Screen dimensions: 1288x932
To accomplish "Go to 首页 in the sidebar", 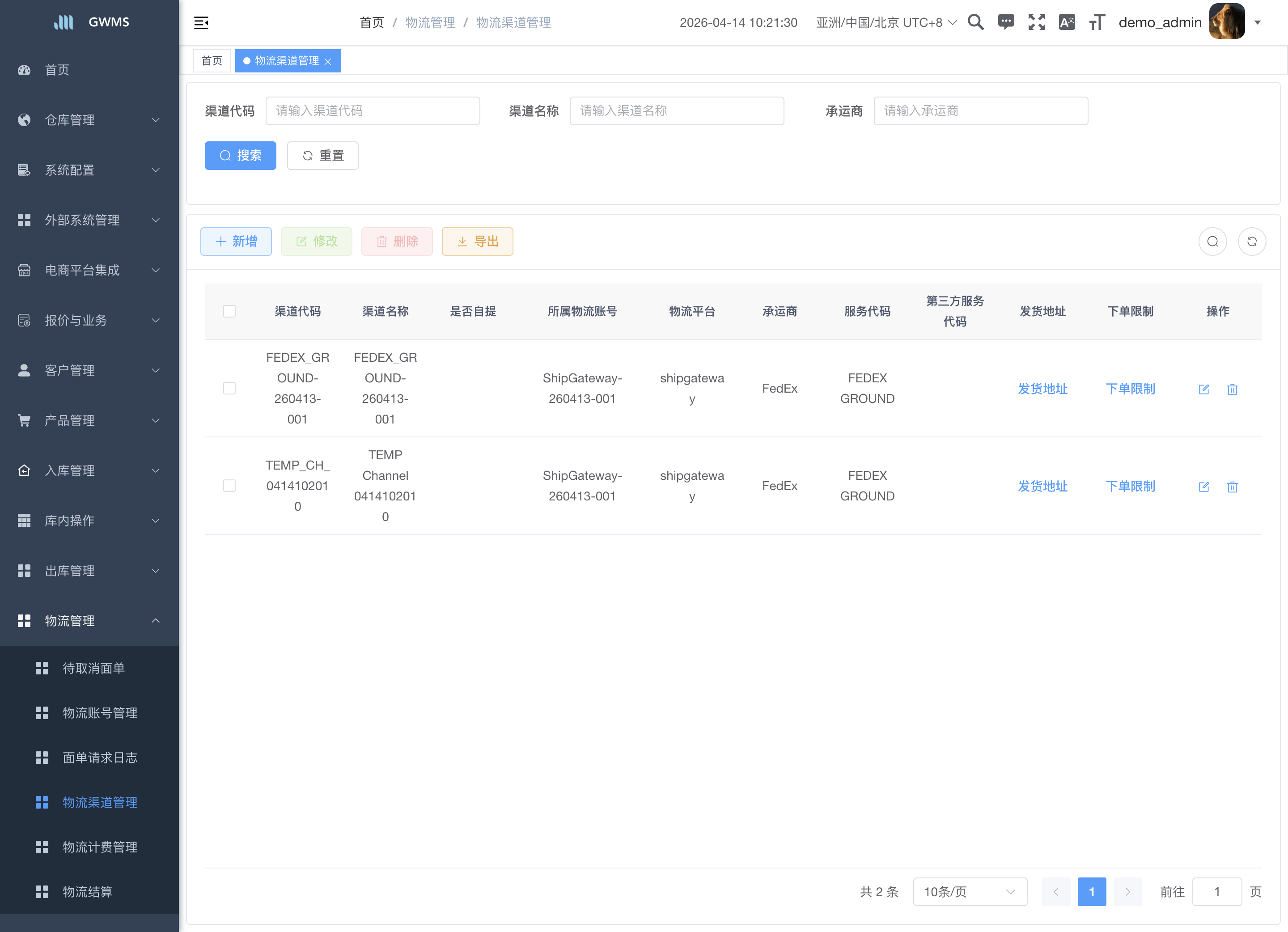I will click(x=90, y=70).
